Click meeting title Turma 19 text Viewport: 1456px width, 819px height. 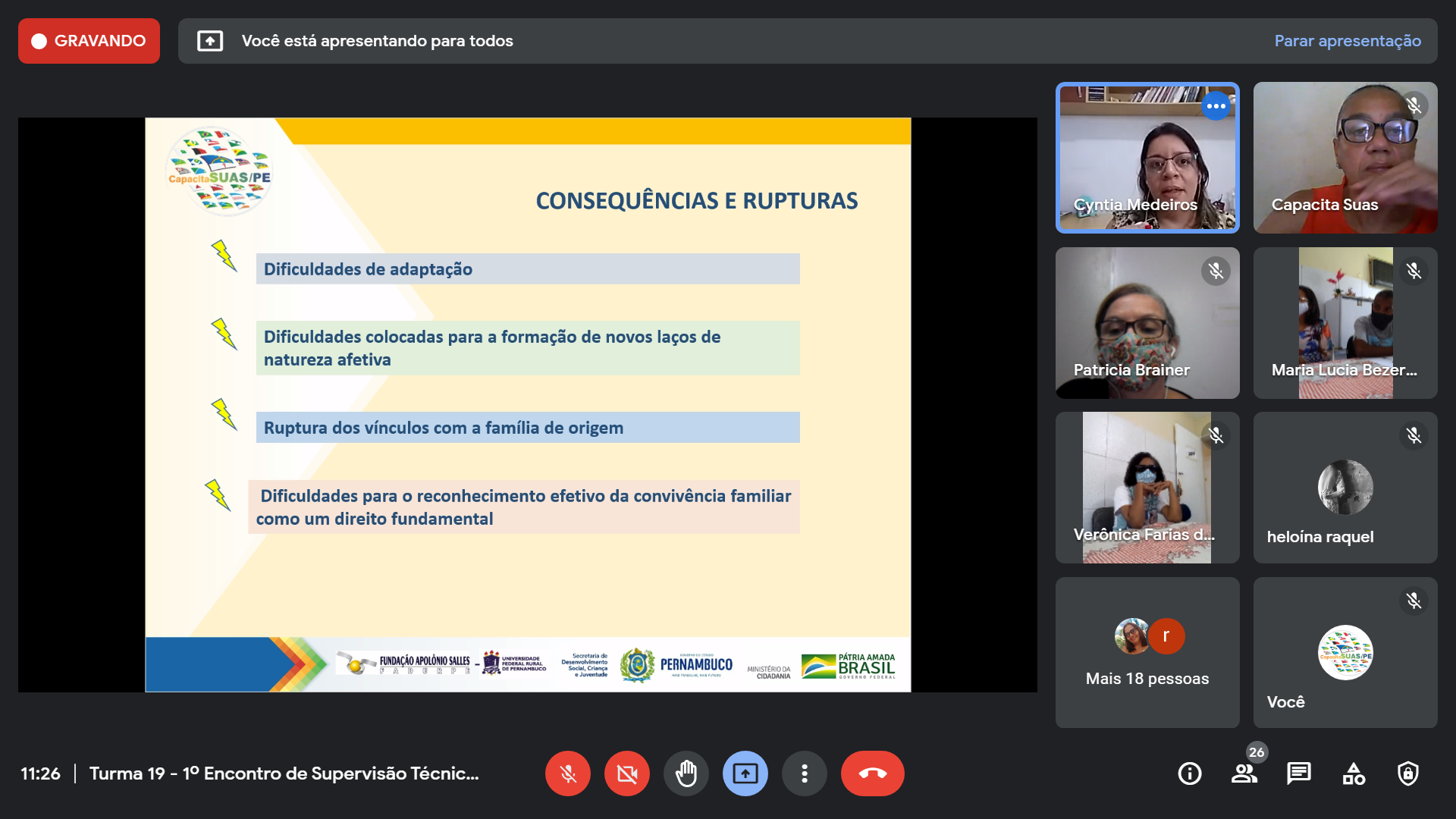284,773
